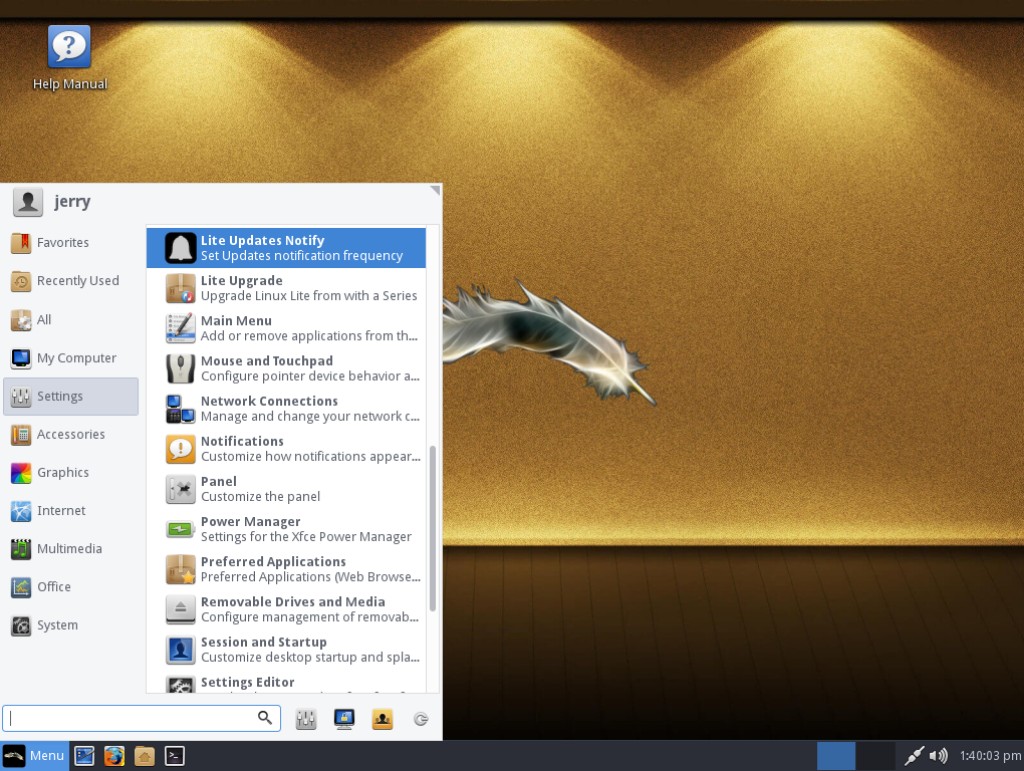Click the switch user icon
1024x771 pixels.
coord(382,718)
